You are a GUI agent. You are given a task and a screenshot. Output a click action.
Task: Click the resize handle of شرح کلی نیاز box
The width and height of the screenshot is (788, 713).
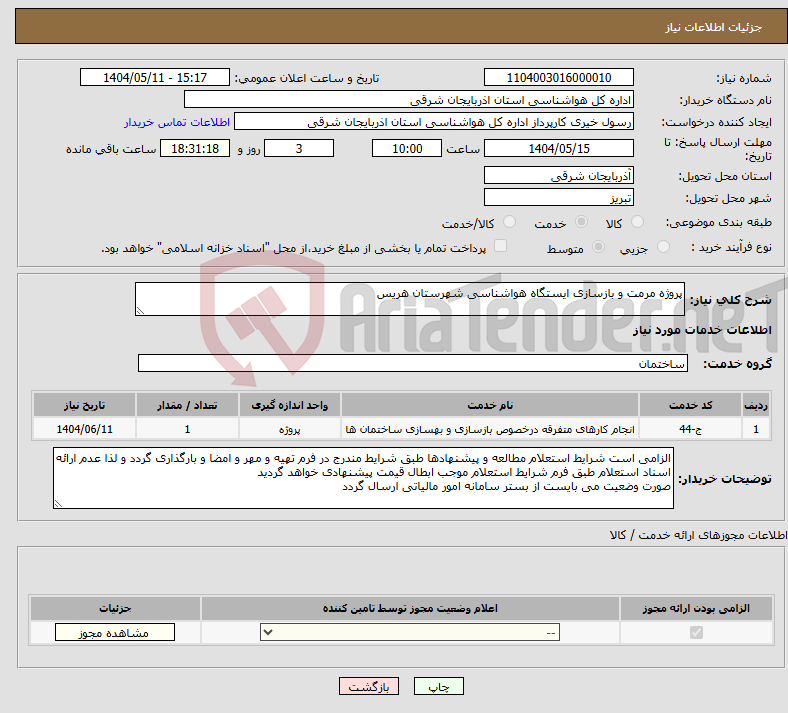pyautogui.click(x=140, y=311)
